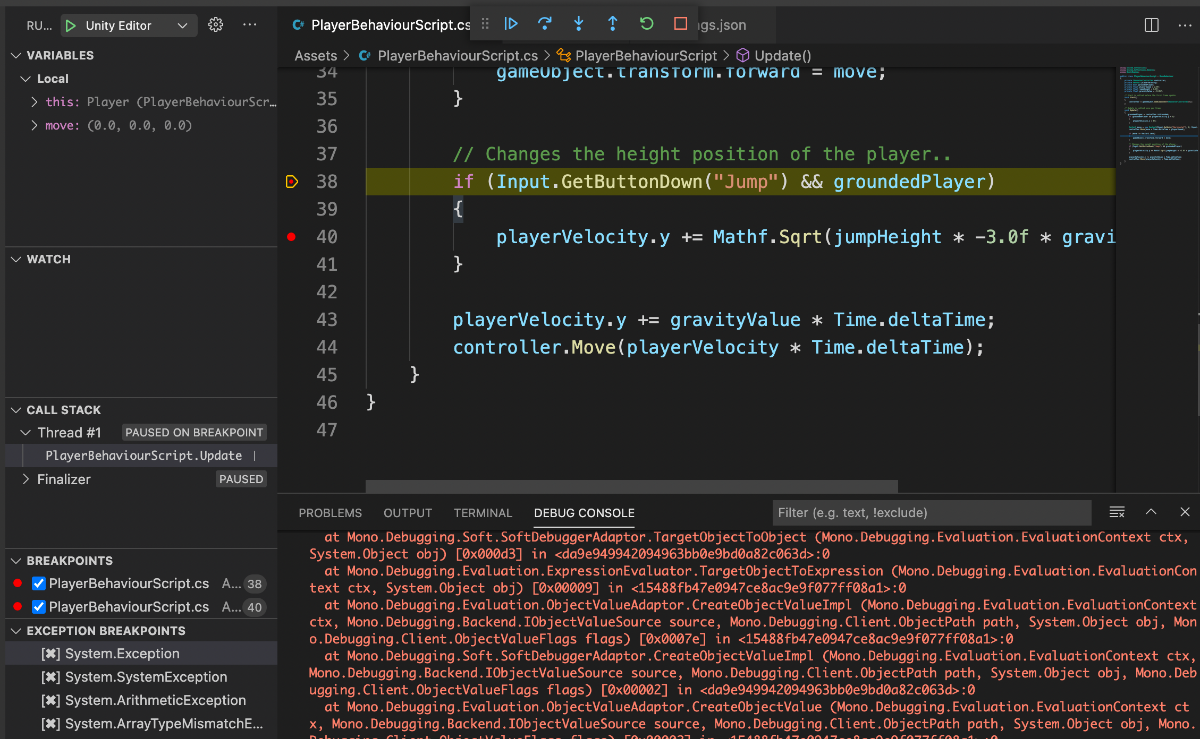The width and height of the screenshot is (1200, 739).
Task: Collapse the Local scope
Action: (26, 79)
